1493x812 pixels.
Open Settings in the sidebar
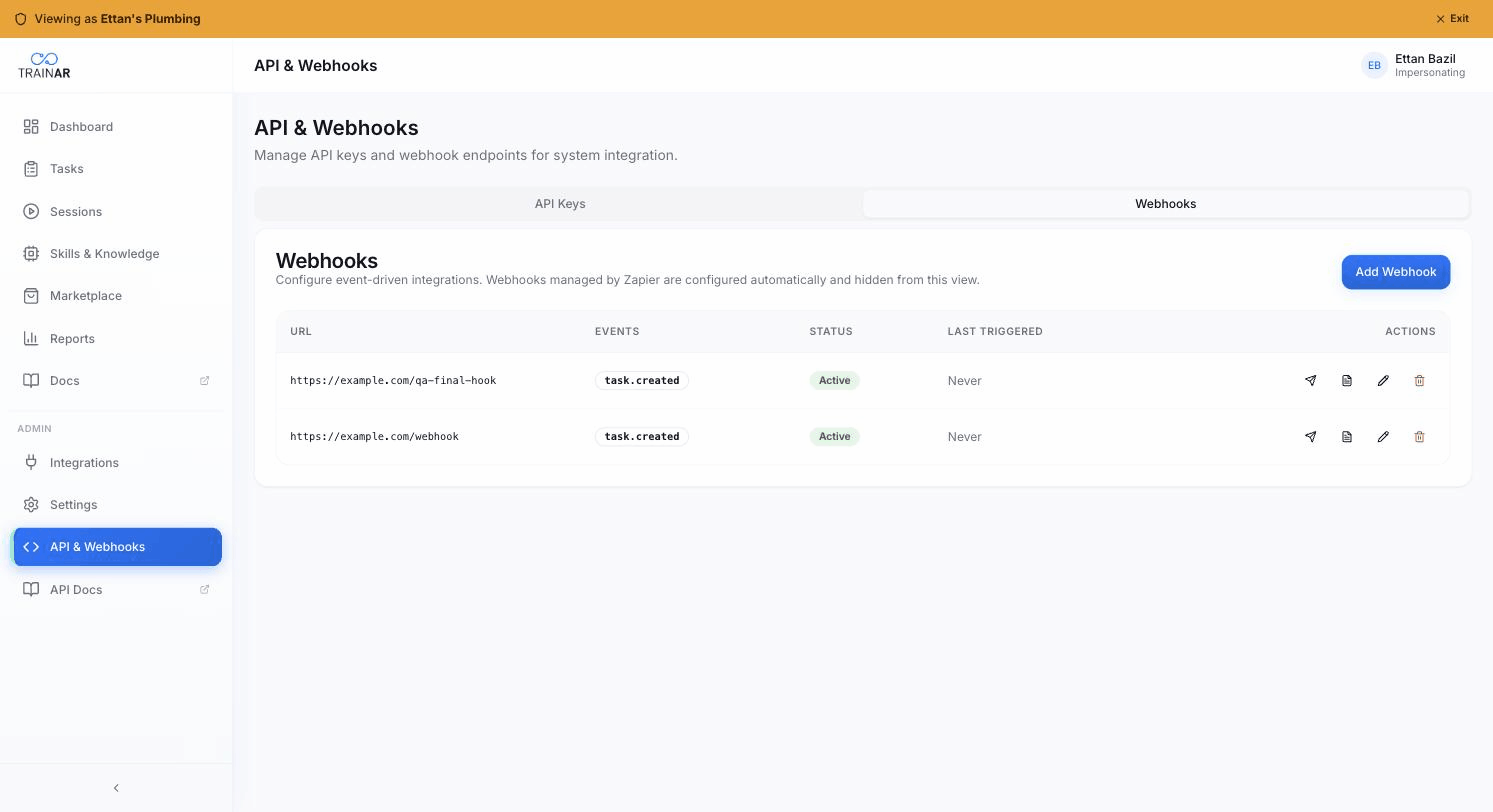117,505
